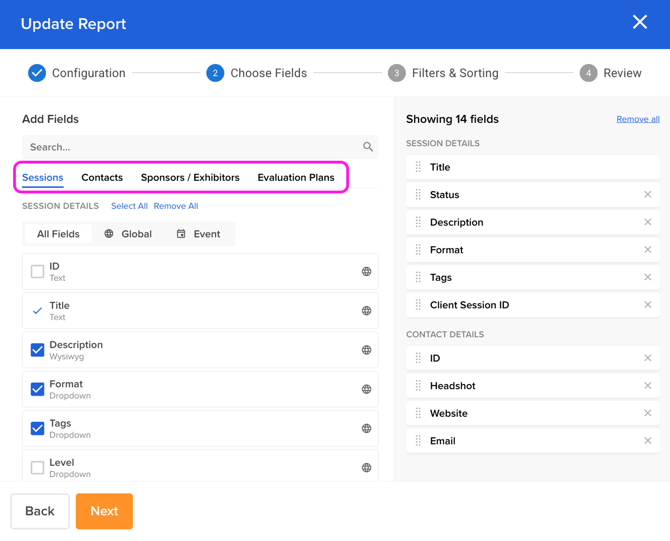Click drag handle beside Client Session ID
Screen dimensions: 670x541
click(x=418, y=305)
